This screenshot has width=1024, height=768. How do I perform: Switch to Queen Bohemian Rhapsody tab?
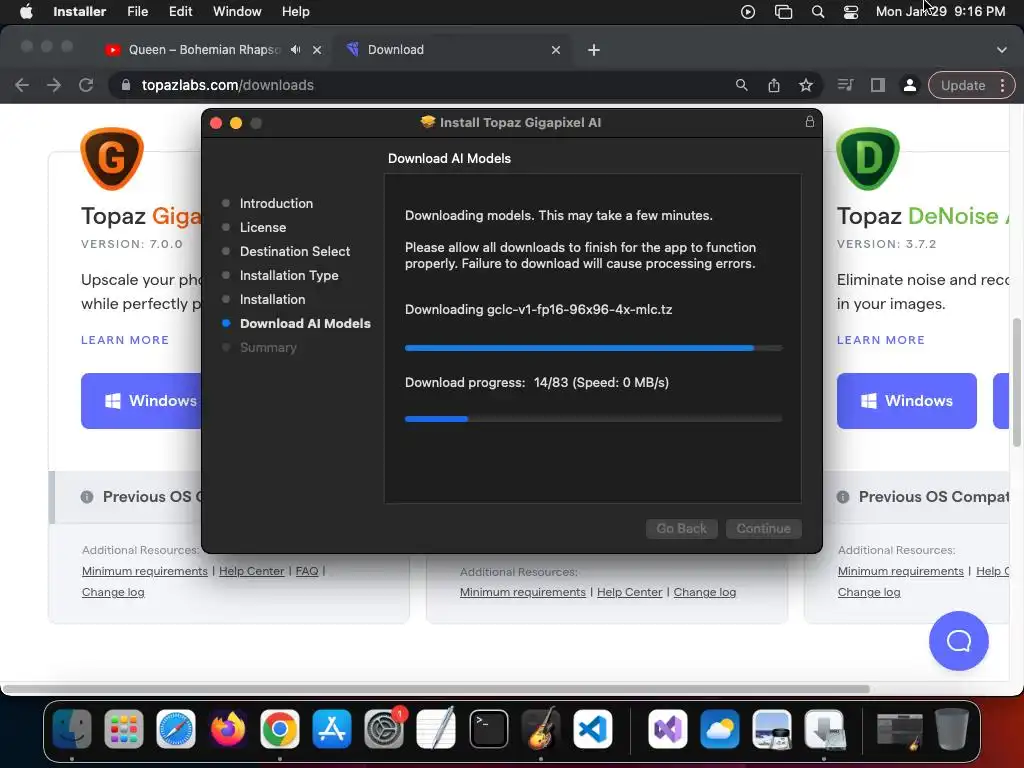[204, 50]
